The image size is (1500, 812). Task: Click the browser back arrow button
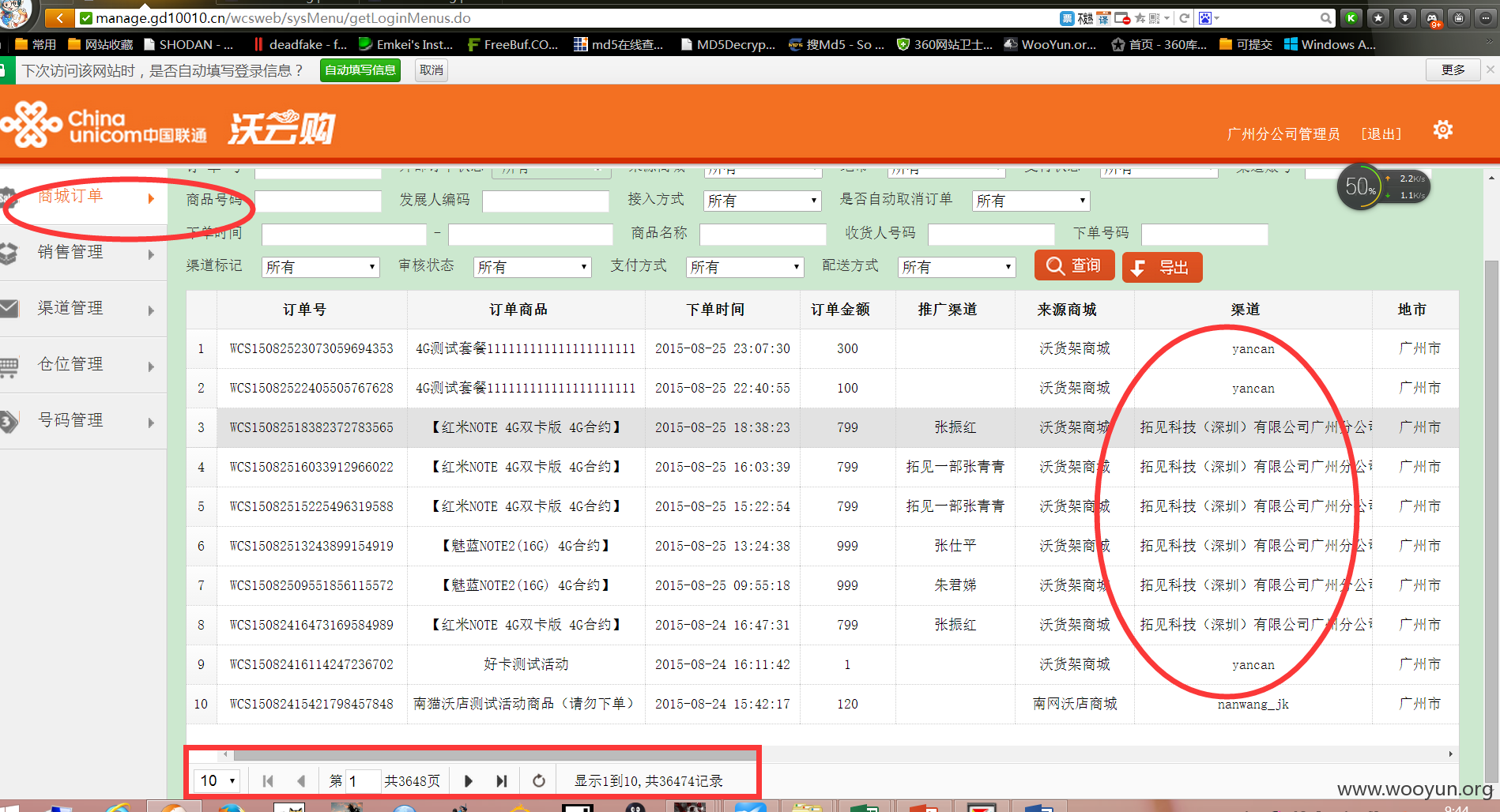point(60,17)
